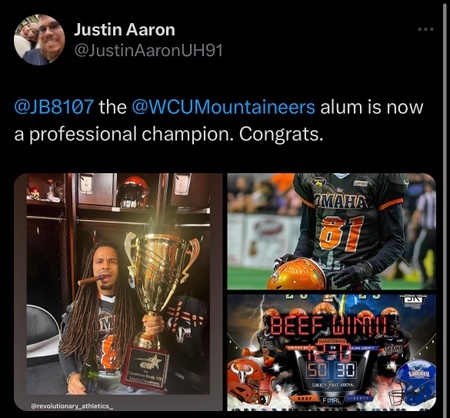Image resolution: width=450 pixels, height=418 pixels.
Task: Open Justin Aaron's profile avatar
Action: (x=39, y=40)
